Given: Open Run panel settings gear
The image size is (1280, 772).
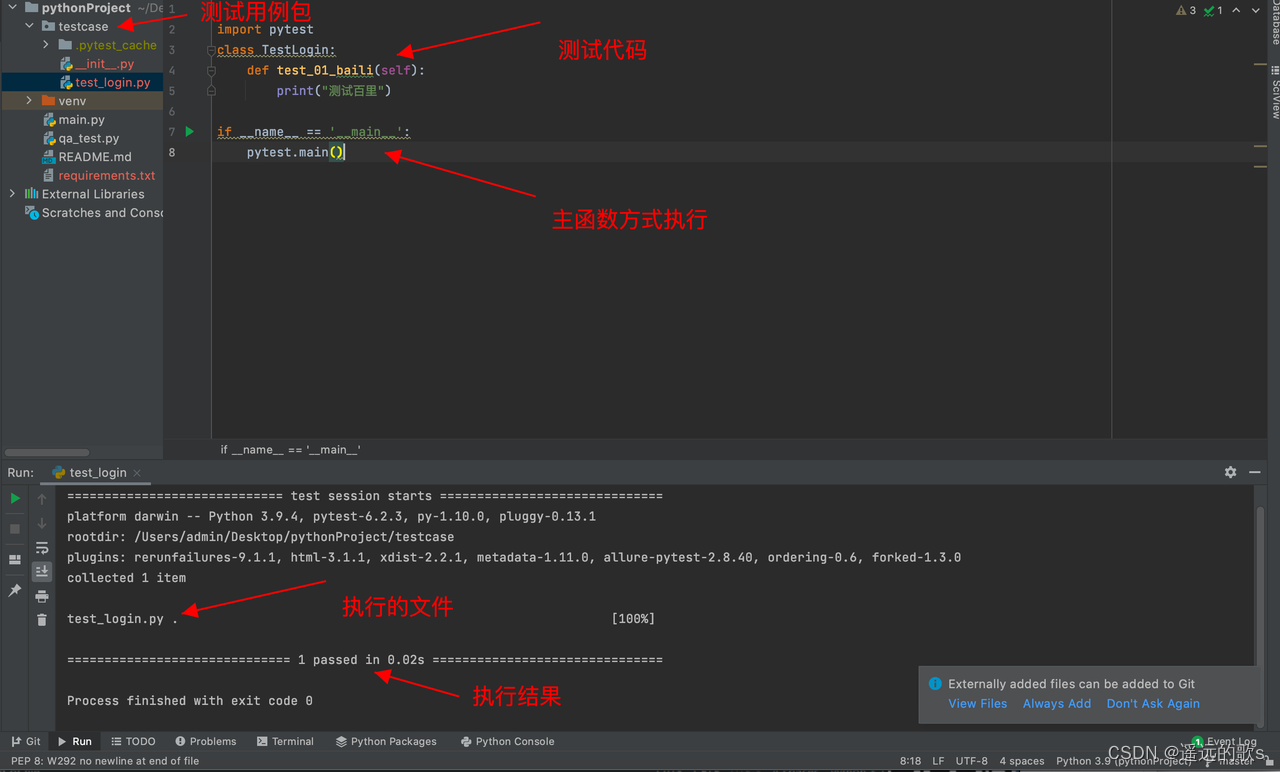Looking at the screenshot, I should point(1230,472).
